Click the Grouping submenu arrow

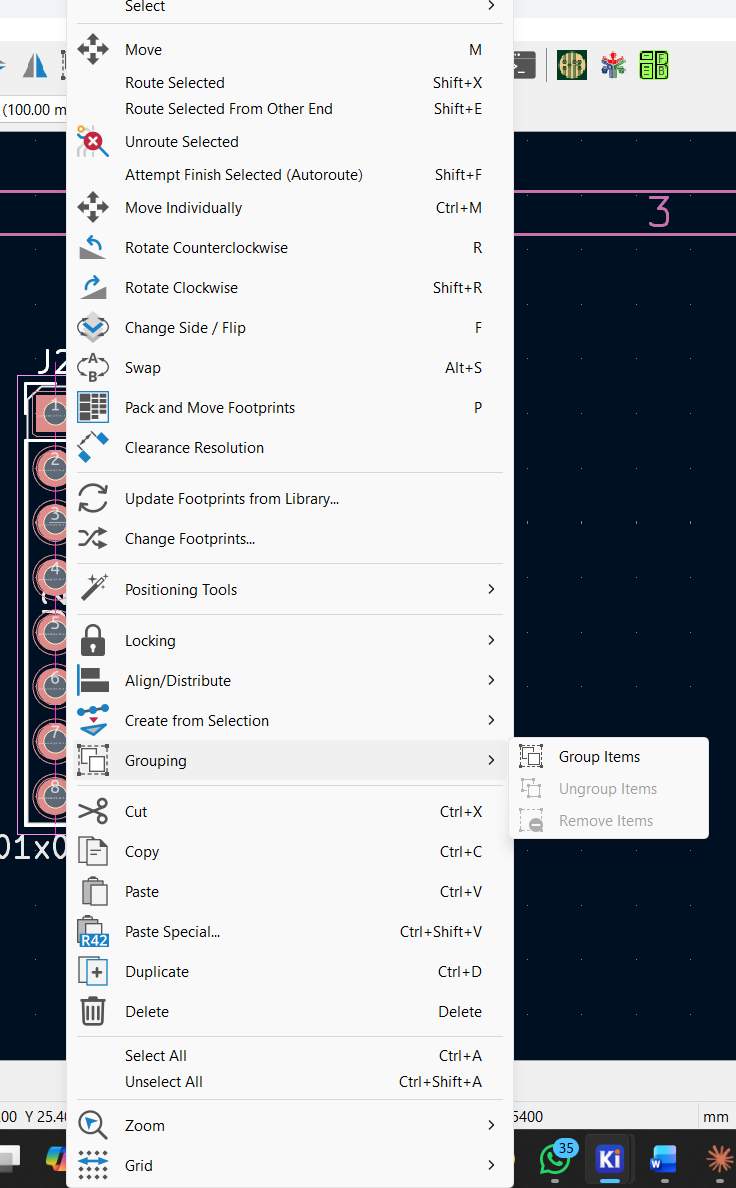(x=491, y=761)
